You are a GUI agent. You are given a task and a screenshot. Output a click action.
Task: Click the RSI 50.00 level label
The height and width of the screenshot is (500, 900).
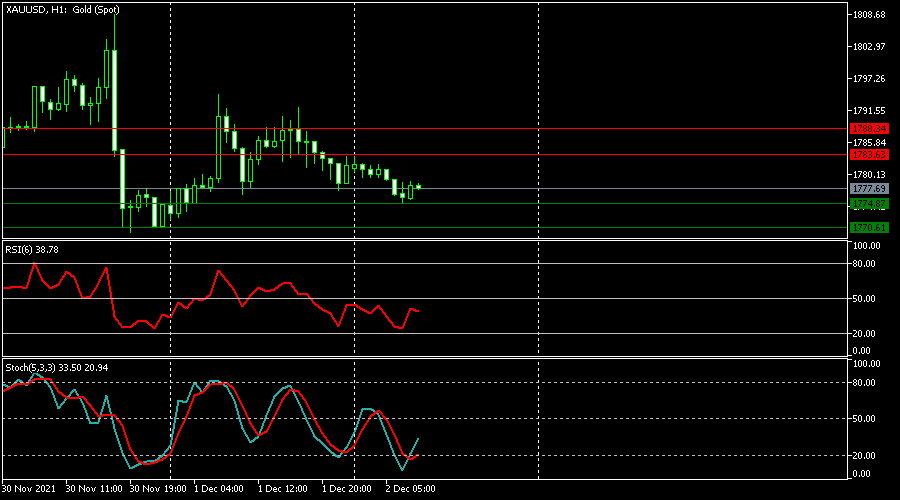864,299
